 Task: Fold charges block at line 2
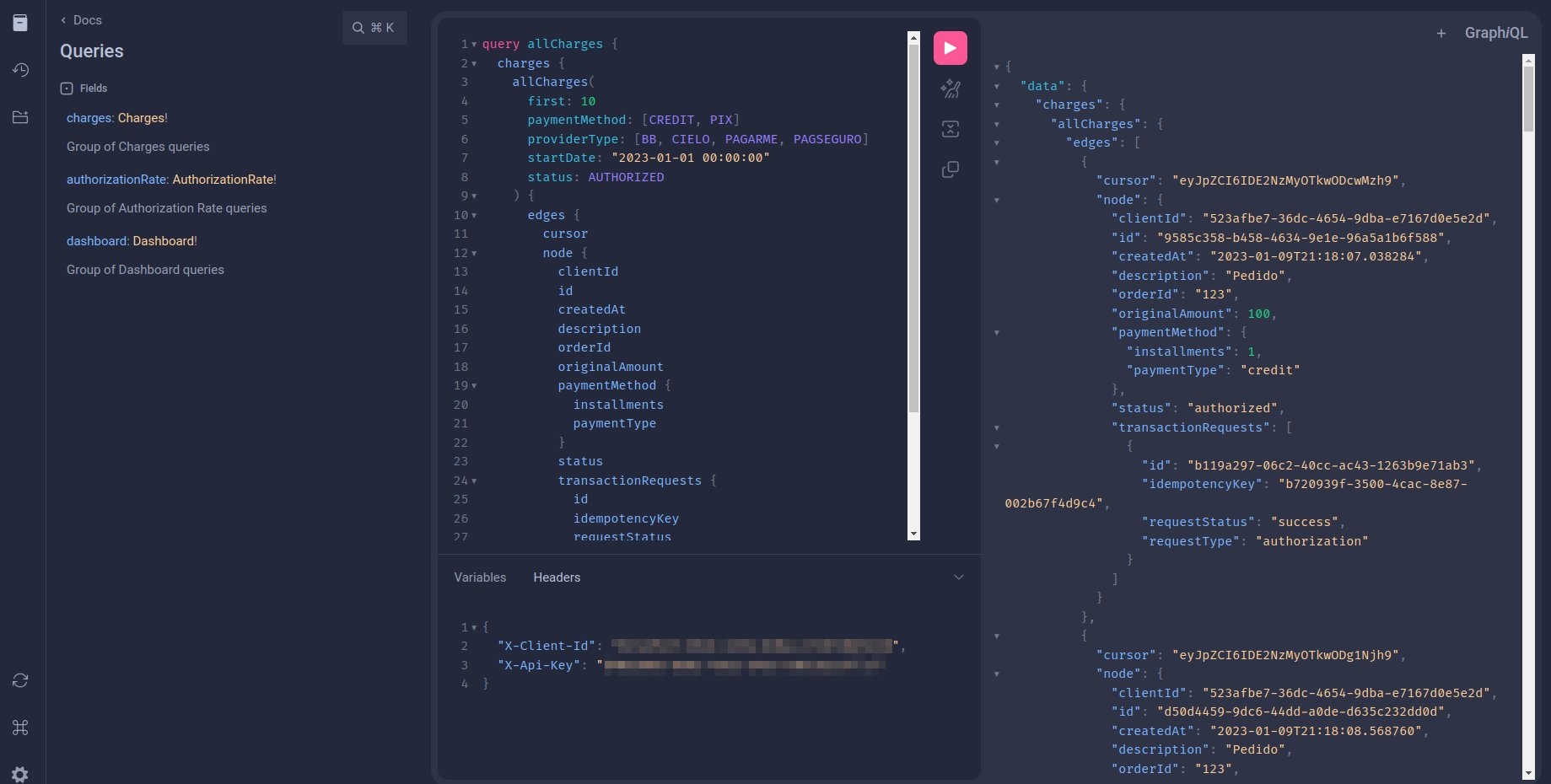coord(474,64)
